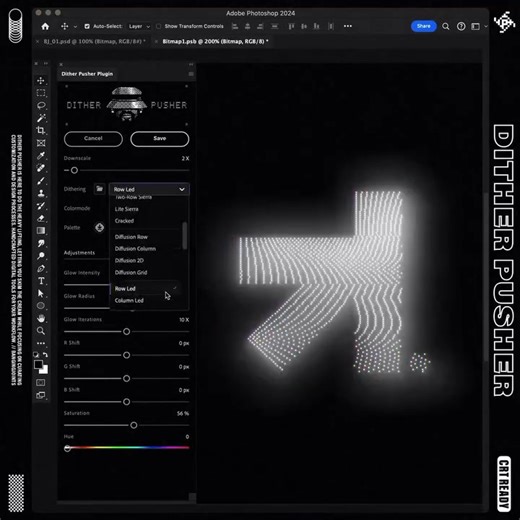Select the Brush tool
The width and height of the screenshot is (520, 520).
click(41, 181)
